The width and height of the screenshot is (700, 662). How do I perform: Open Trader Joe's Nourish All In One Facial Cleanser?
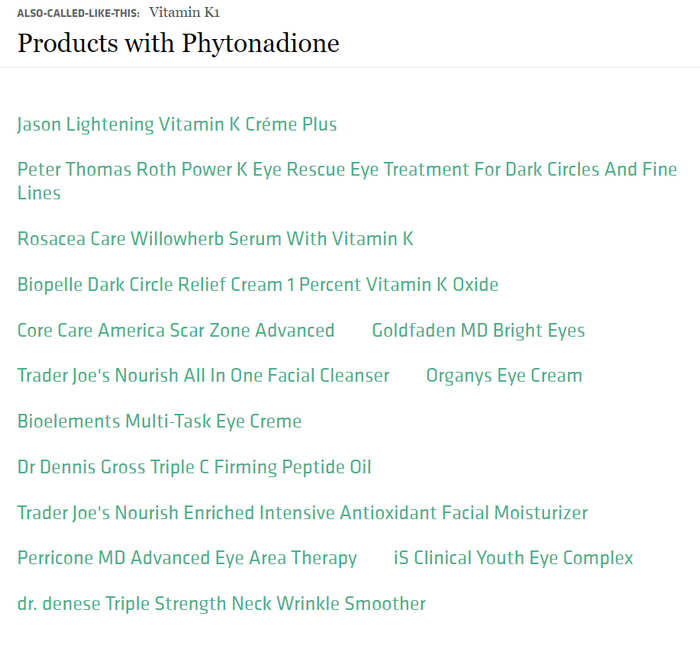203,376
